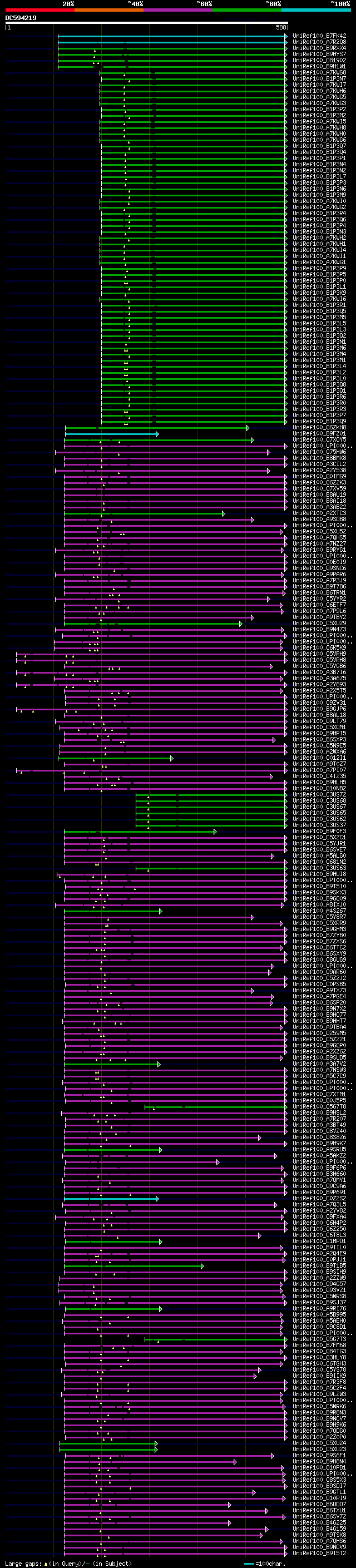This screenshot has height=1568, width=356.
Task: Click the UniRef100_B9FZ01 hit label
Action: pyautogui.click(x=319, y=434)
